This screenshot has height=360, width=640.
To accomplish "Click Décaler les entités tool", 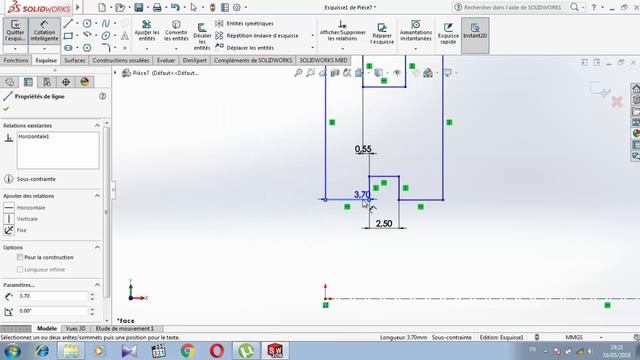I will click(202, 37).
